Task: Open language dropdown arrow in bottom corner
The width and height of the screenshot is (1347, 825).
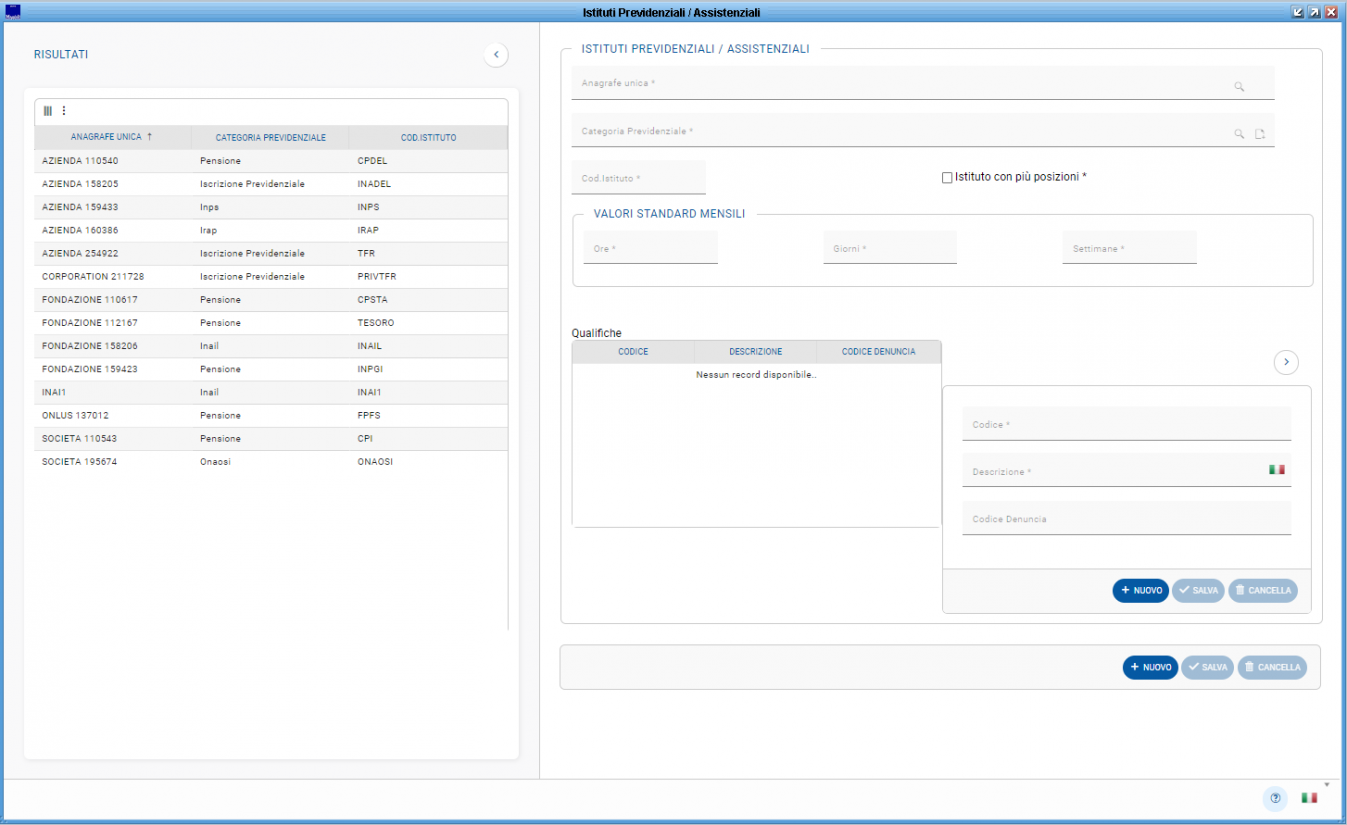Action: click(x=1327, y=785)
